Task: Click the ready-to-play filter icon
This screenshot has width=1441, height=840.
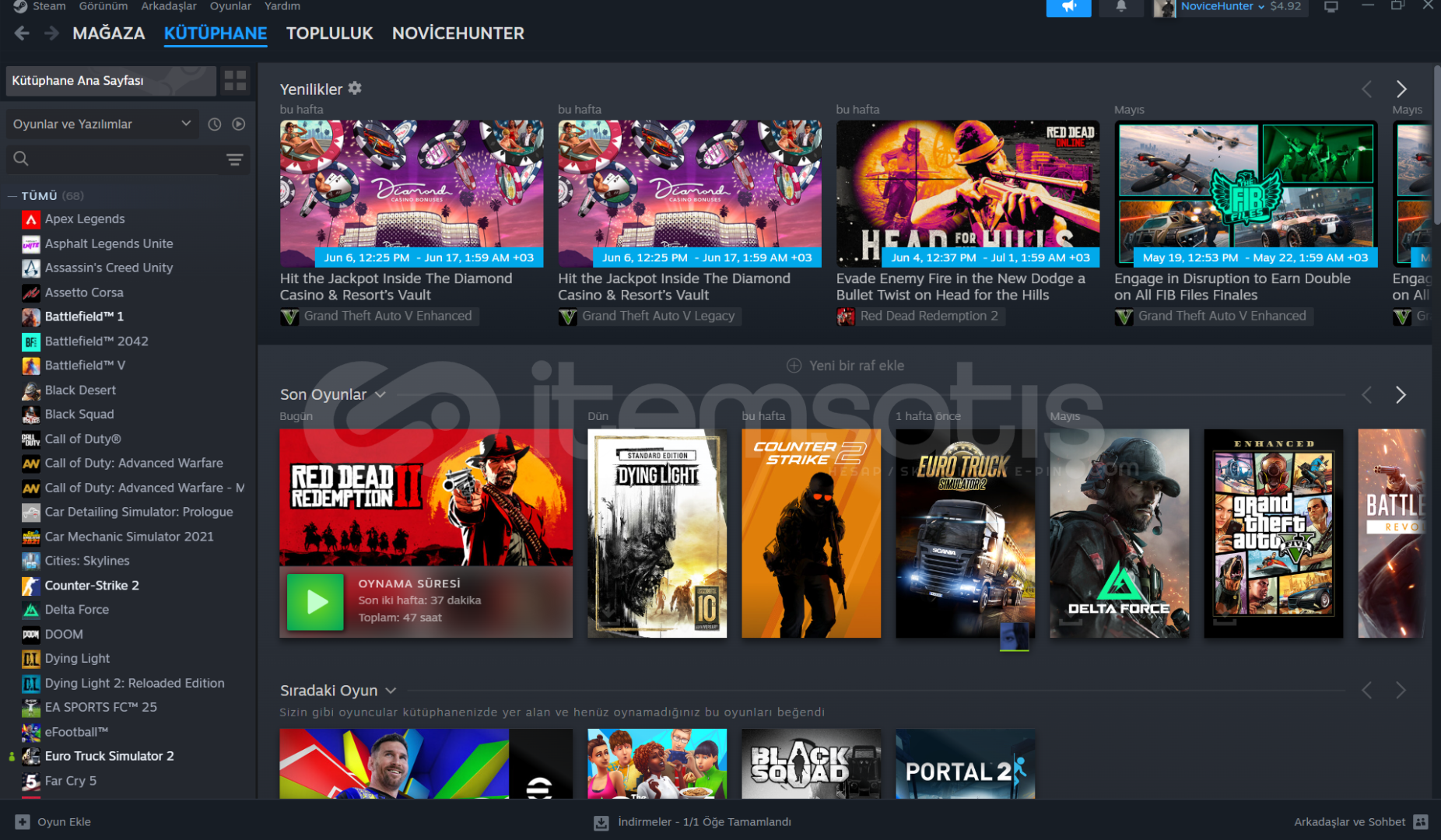Action: (x=239, y=124)
